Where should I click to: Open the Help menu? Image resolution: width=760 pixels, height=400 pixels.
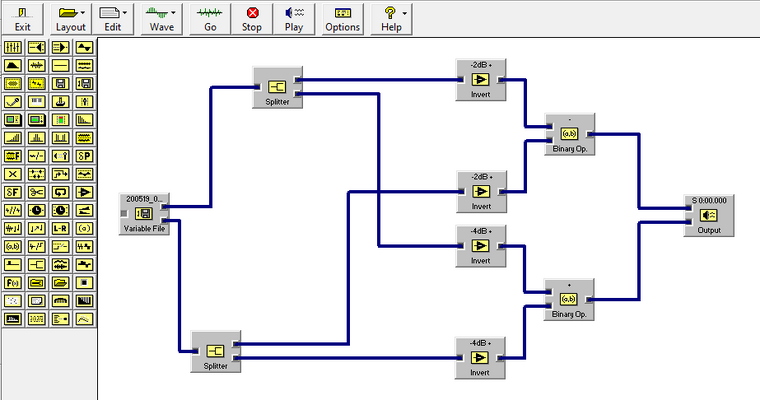click(391, 19)
